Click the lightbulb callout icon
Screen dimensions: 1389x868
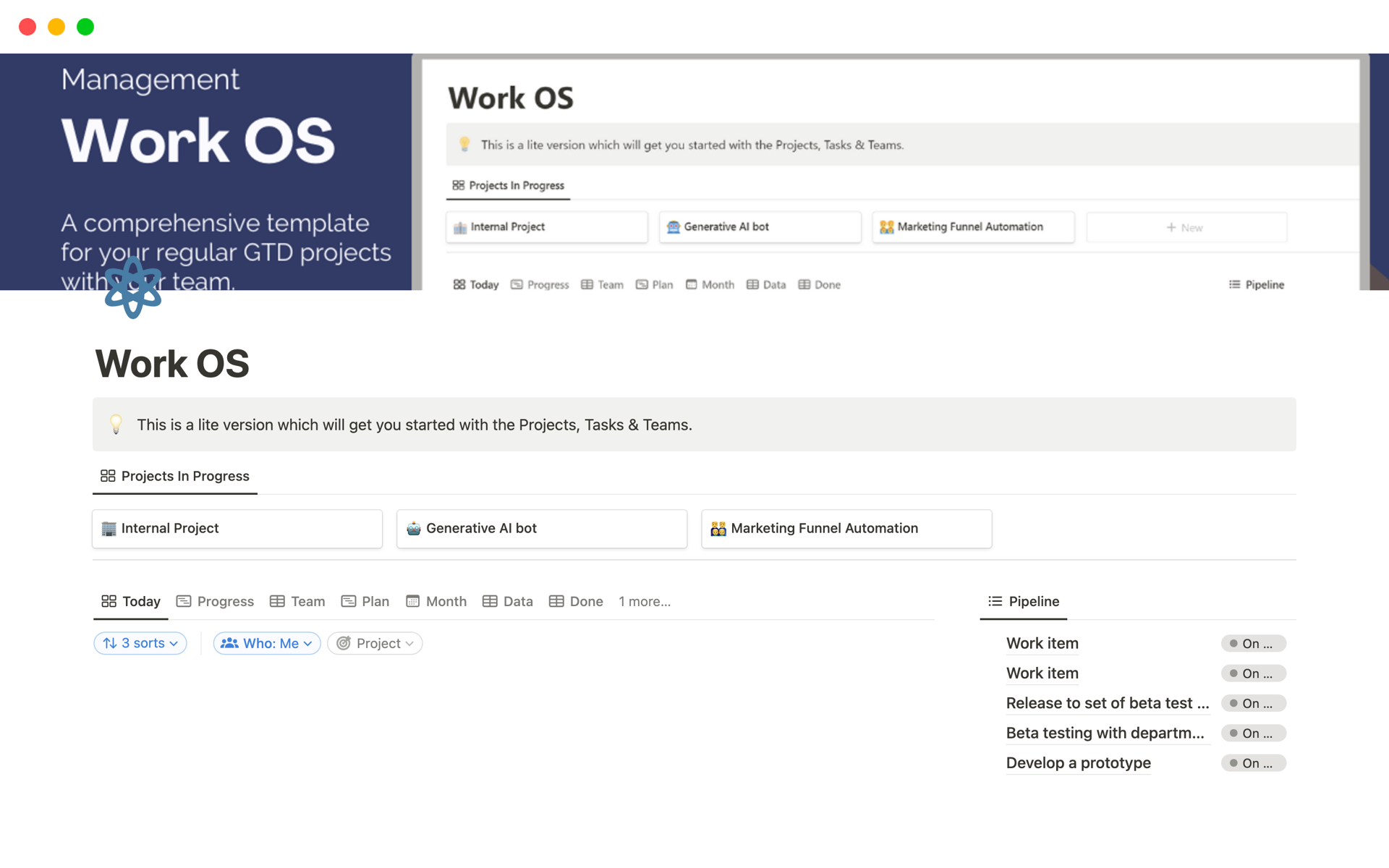tap(116, 424)
